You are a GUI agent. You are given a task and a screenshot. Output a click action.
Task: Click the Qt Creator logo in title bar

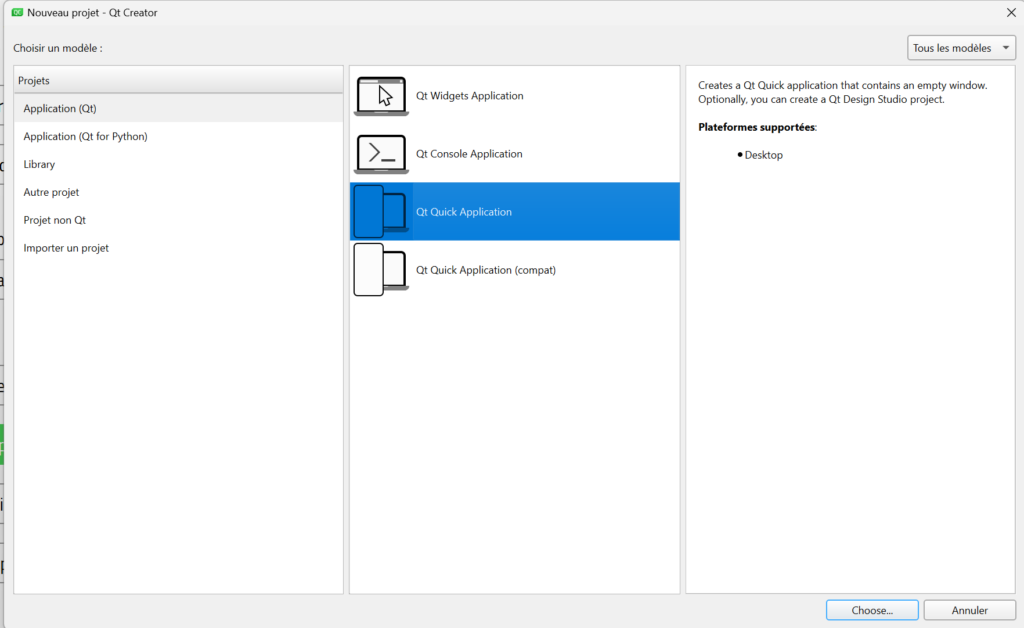point(18,12)
